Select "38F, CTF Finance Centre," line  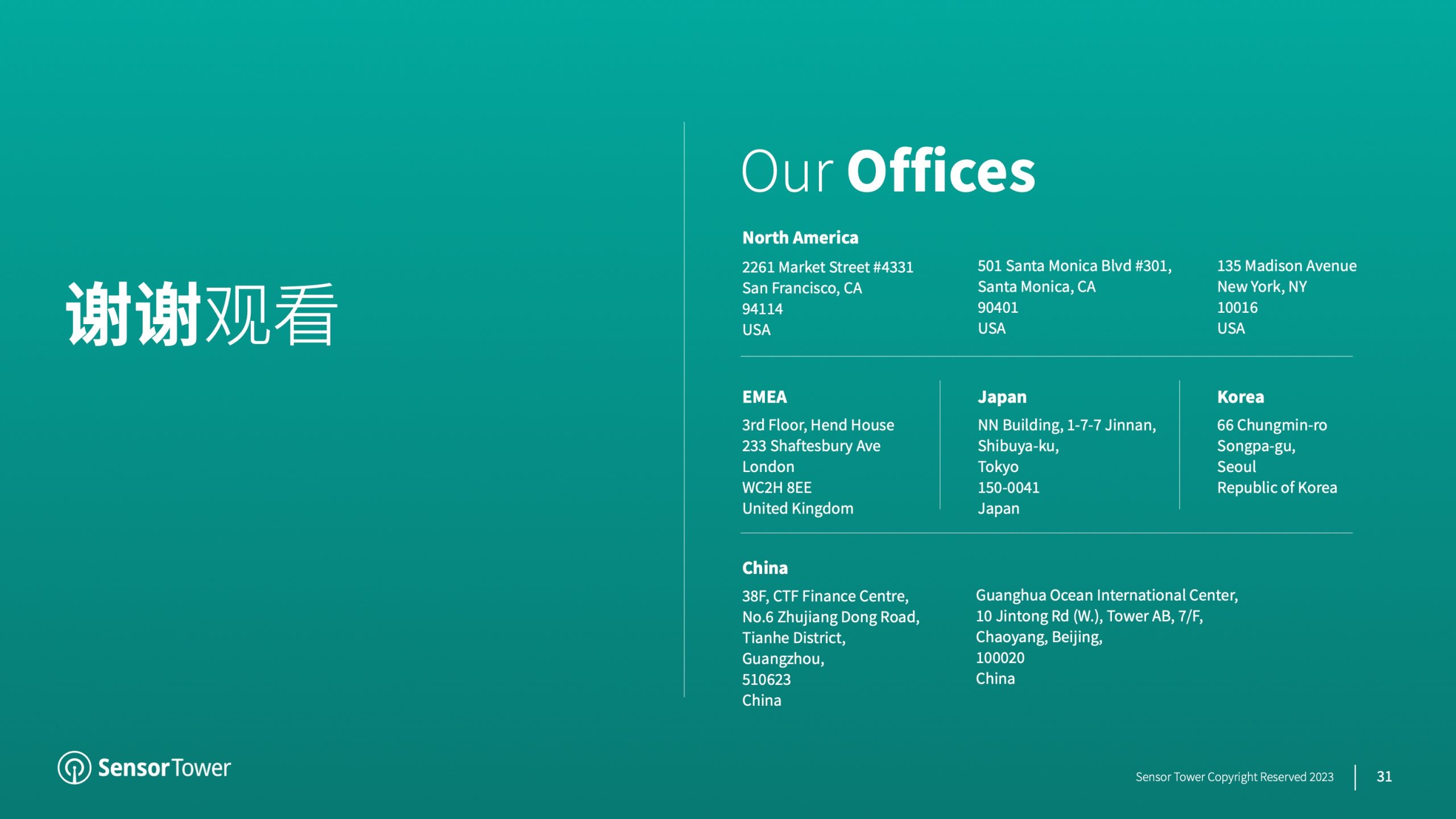pyautogui.click(x=825, y=596)
